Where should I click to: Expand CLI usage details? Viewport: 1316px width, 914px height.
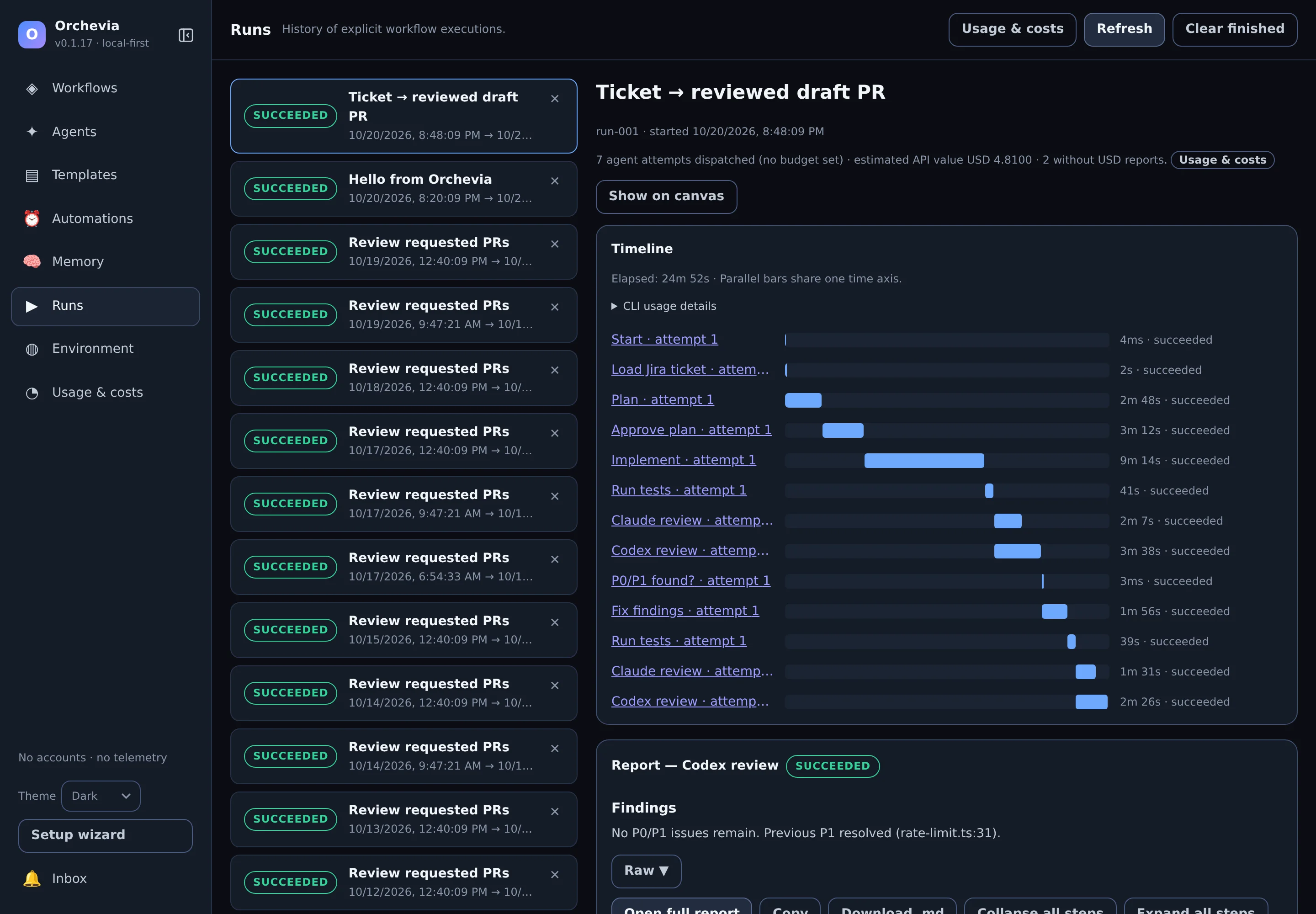(664, 306)
